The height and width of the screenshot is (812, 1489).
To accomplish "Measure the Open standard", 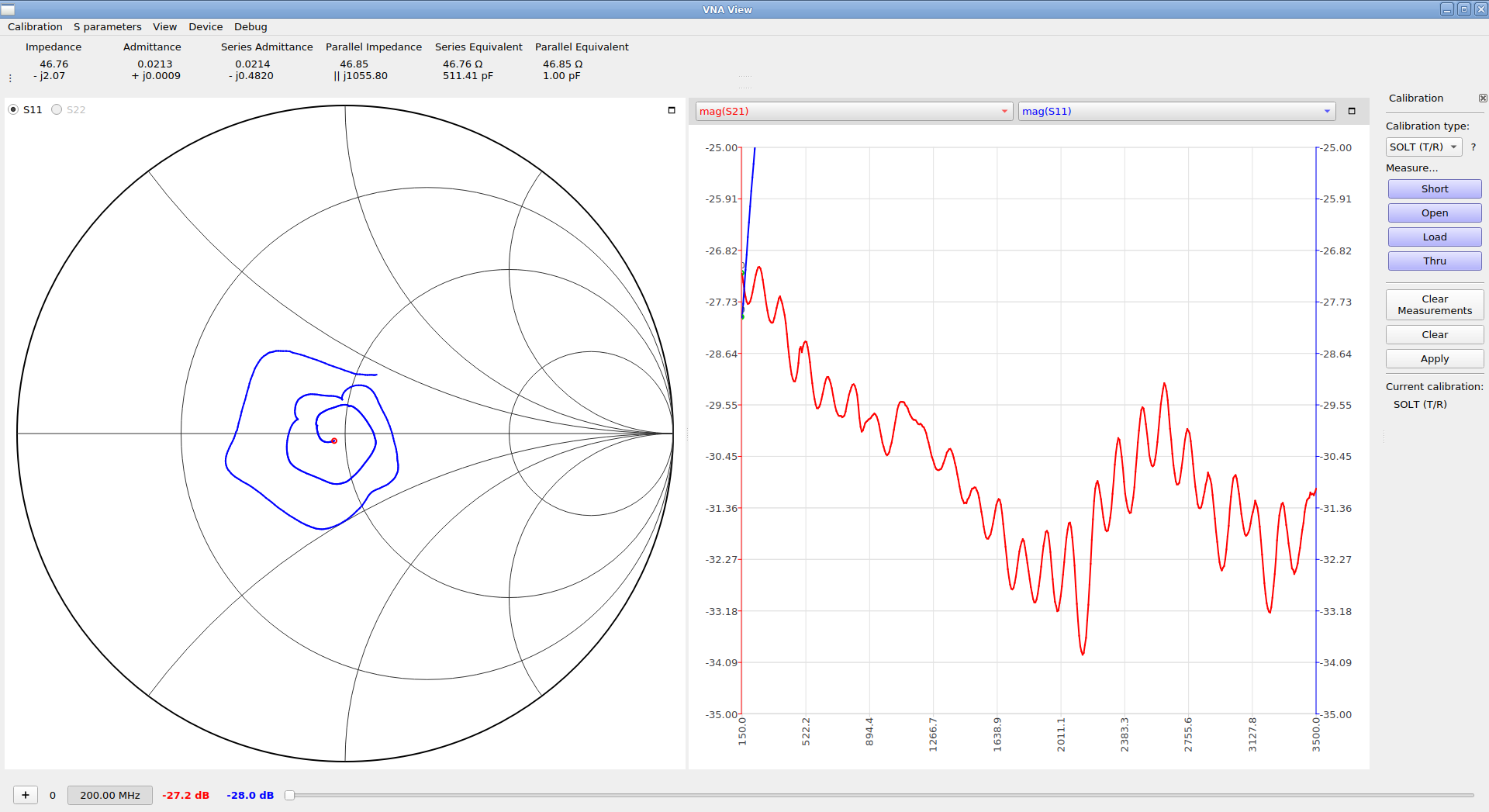I will (x=1435, y=213).
